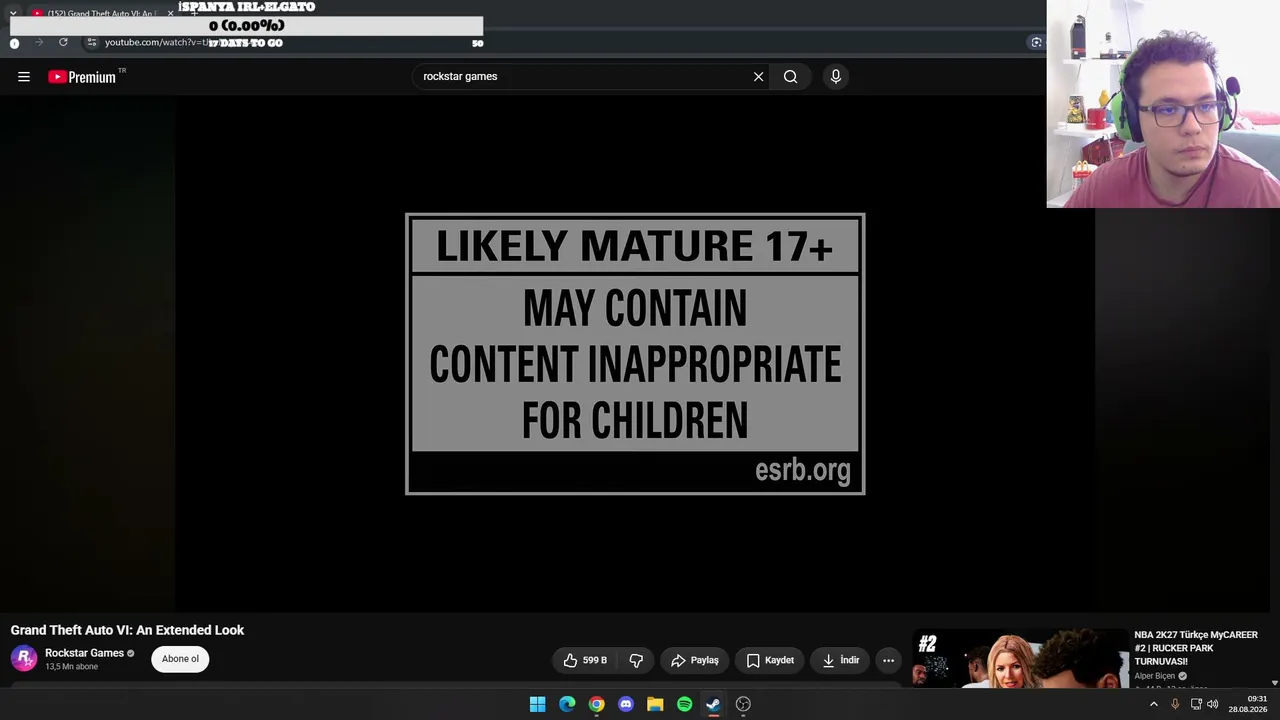
Task: Share the video using Paylaş
Action: coord(695,660)
